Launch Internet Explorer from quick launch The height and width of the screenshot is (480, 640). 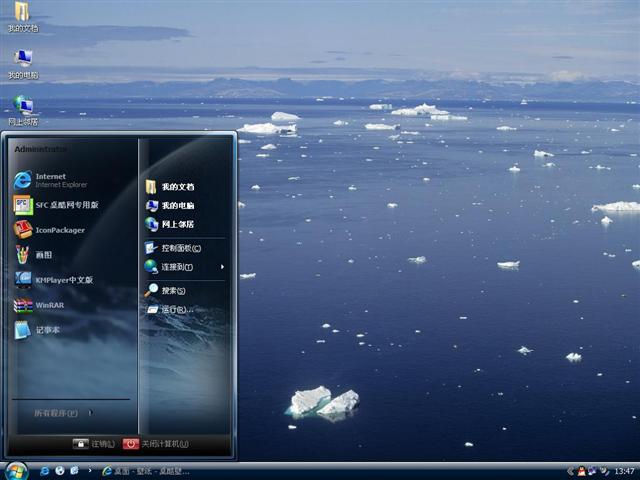tap(44, 471)
